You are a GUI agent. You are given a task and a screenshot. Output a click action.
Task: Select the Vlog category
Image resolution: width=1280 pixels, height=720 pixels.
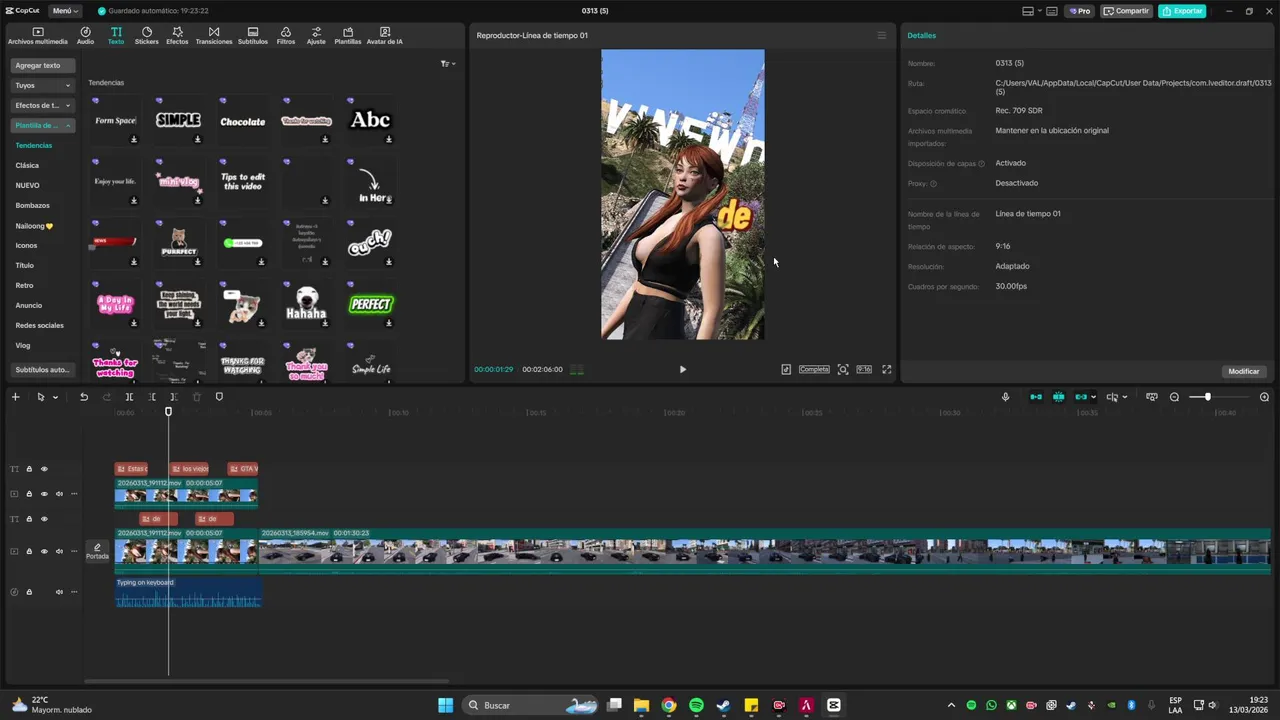coord(23,346)
